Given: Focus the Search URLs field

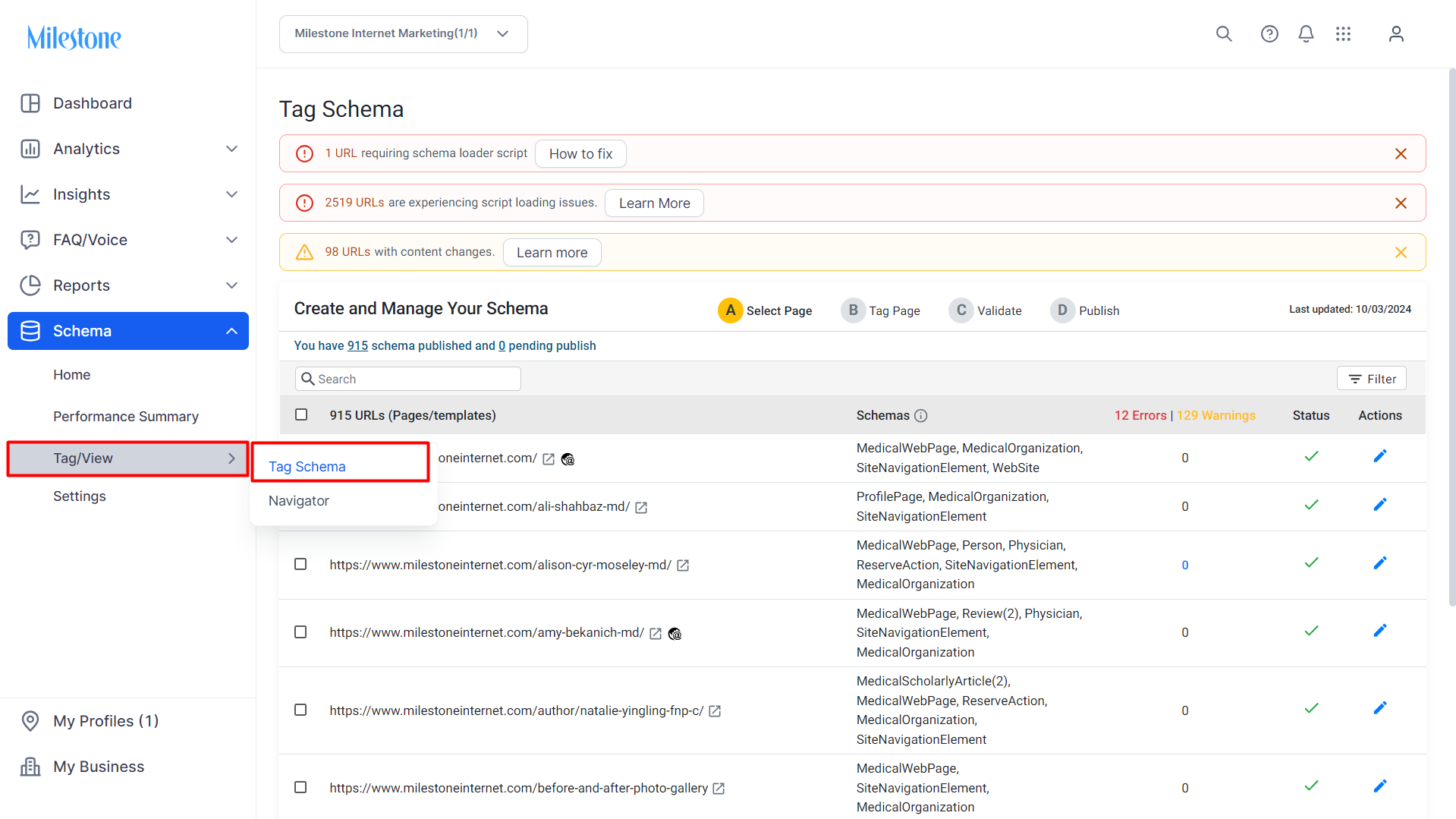Looking at the screenshot, I should (408, 379).
